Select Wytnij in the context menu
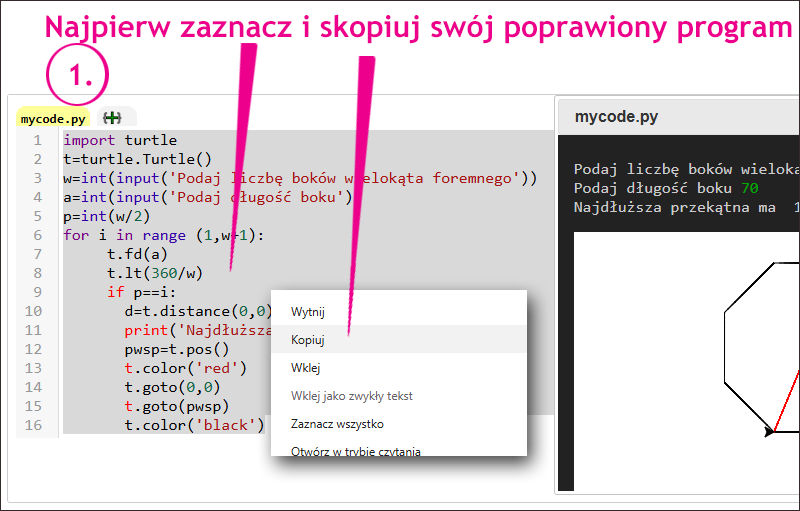Viewport: 800px width, 511px height. click(308, 312)
